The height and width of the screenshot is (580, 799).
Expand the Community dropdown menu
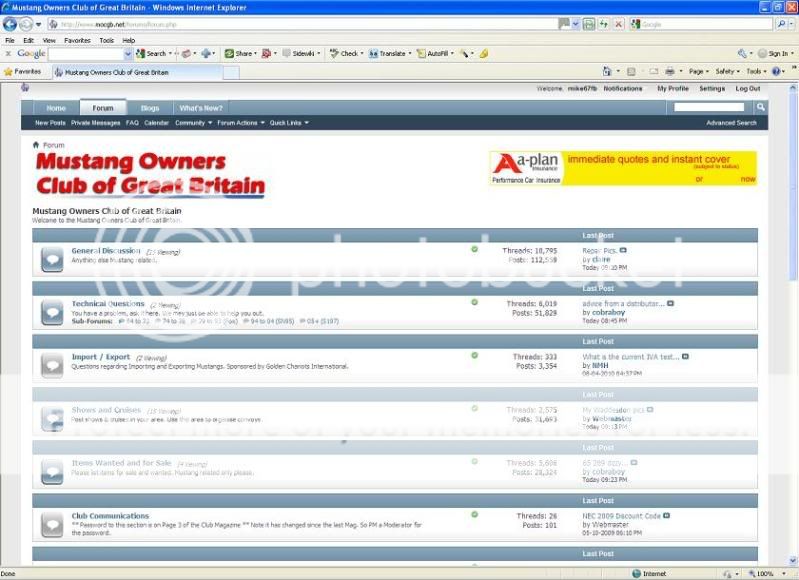tap(193, 123)
